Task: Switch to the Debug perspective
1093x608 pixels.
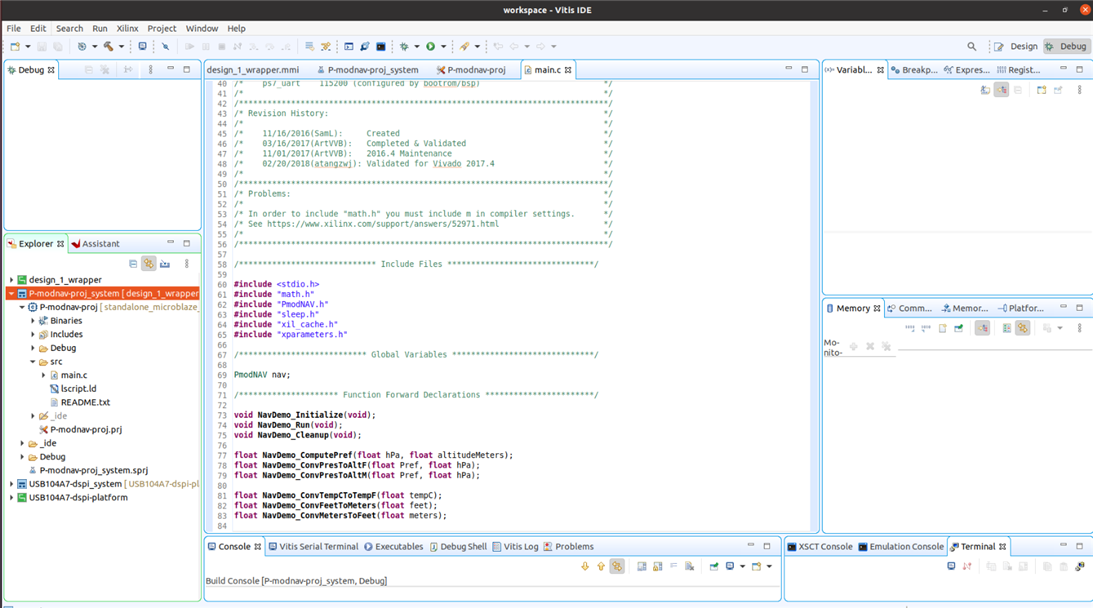Action: [1066, 47]
